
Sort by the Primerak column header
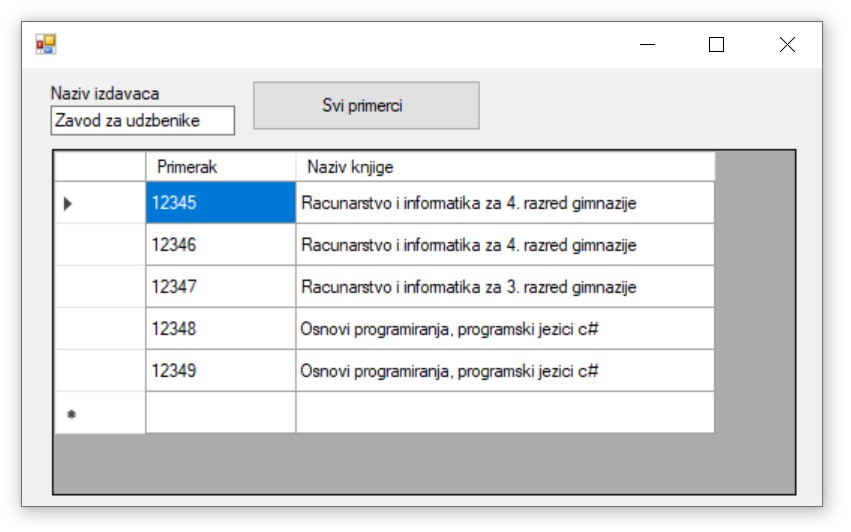[220, 167]
